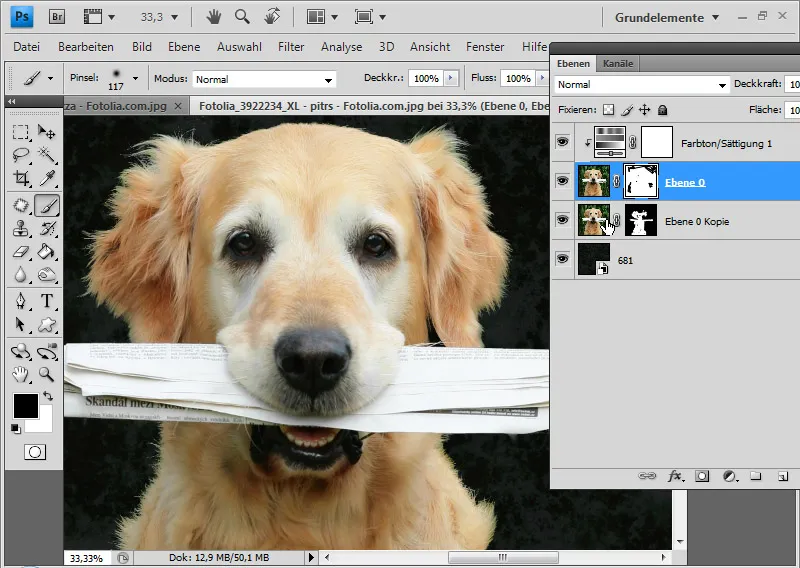
Task: Select the Type tool
Action: point(47,301)
